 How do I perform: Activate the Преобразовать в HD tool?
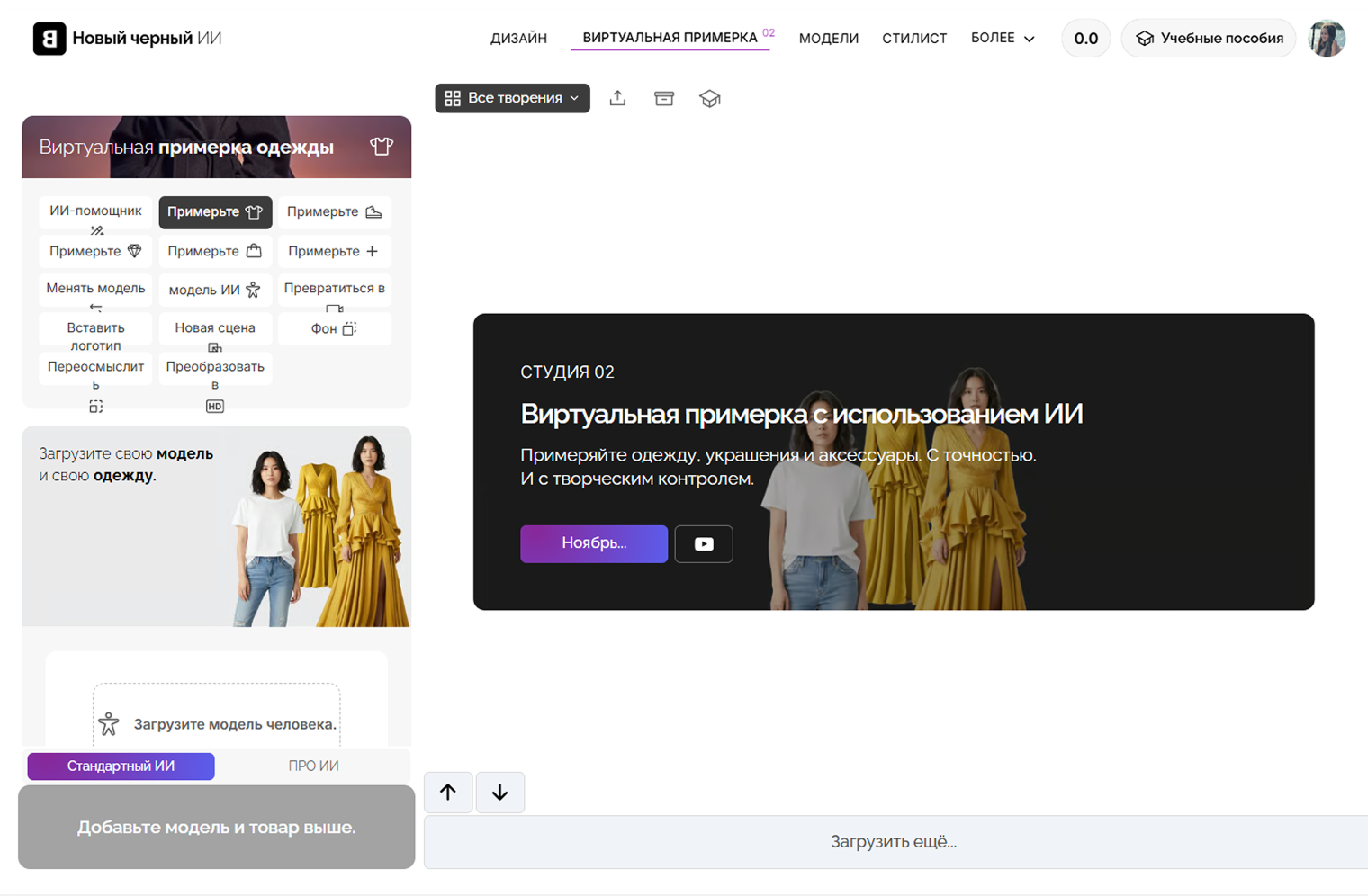[215, 372]
